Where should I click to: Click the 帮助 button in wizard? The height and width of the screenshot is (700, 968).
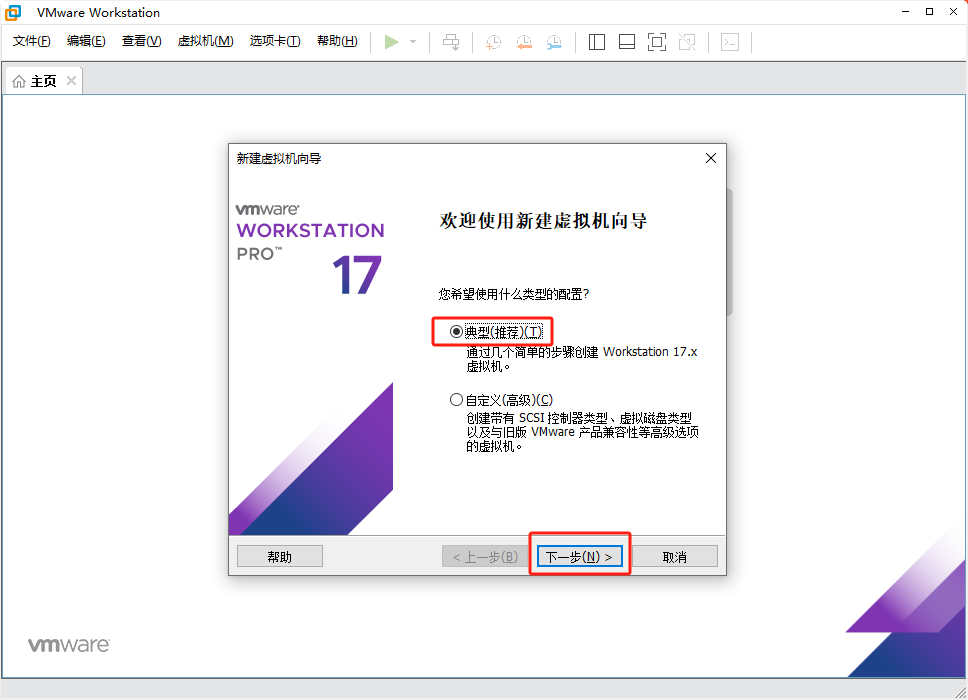pyautogui.click(x=280, y=557)
